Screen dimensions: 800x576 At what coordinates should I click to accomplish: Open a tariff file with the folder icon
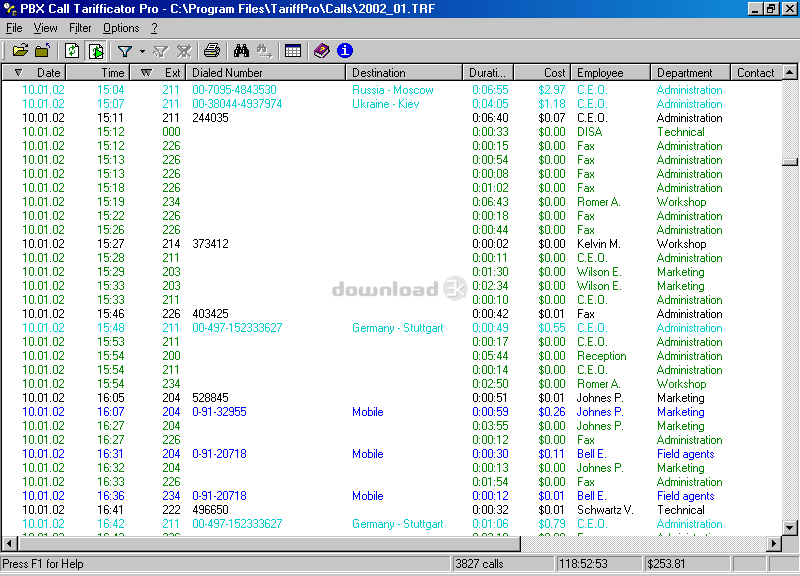(x=20, y=51)
